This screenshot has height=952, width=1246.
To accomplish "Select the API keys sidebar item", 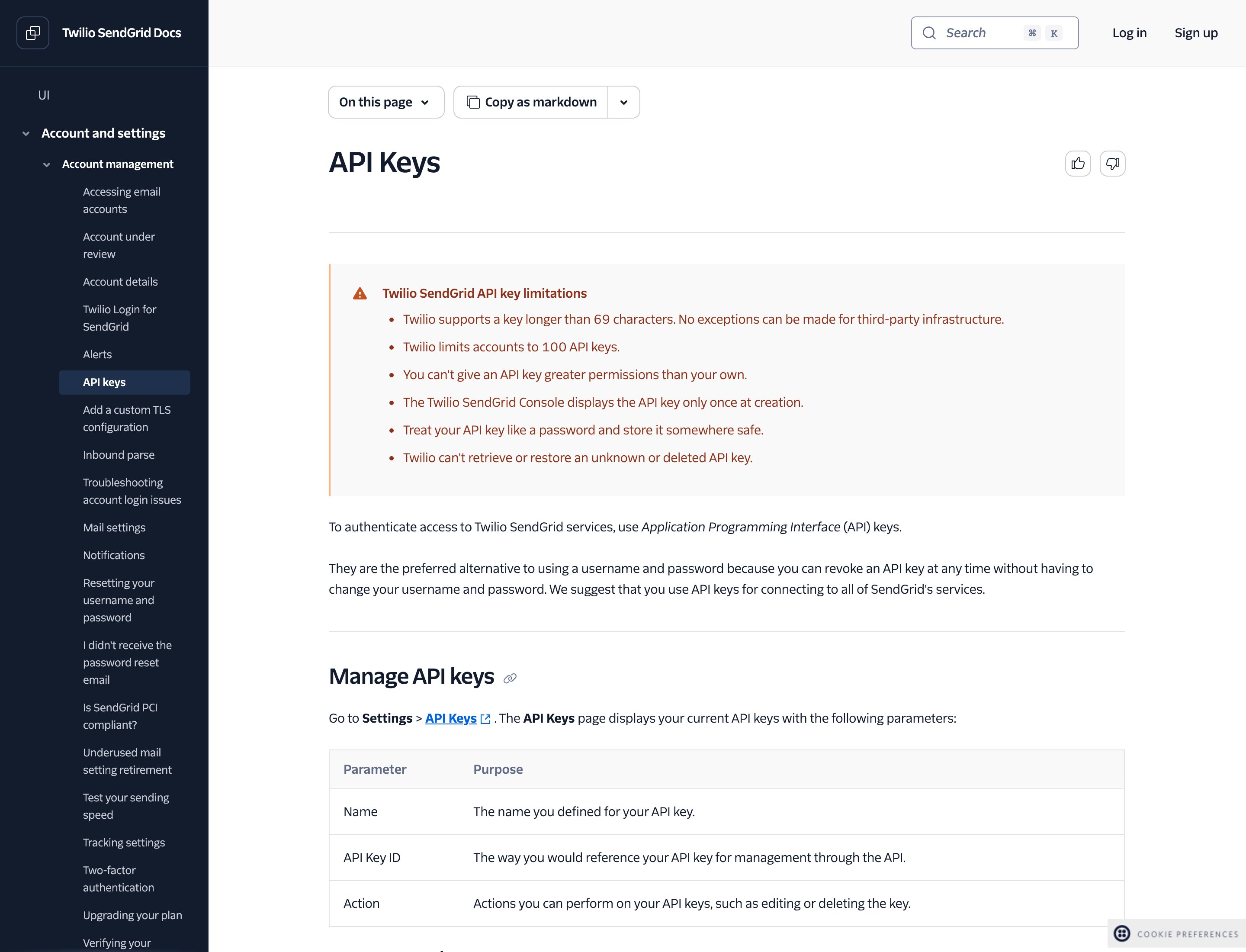I will (x=125, y=383).
